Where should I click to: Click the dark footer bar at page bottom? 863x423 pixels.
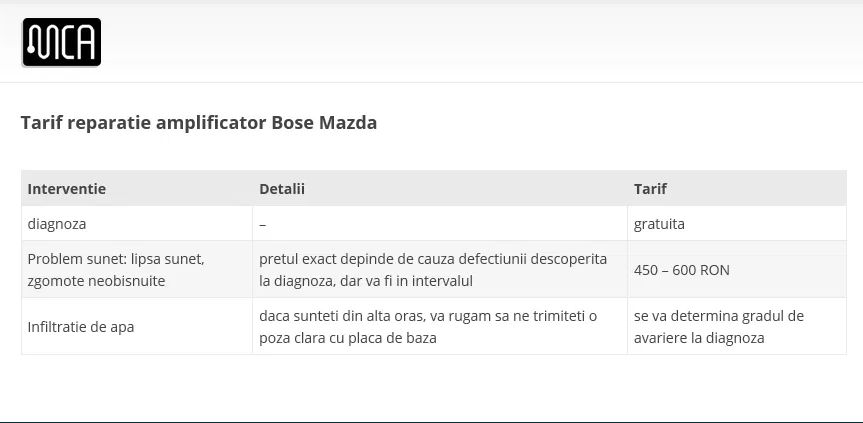[x=431, y=421]
